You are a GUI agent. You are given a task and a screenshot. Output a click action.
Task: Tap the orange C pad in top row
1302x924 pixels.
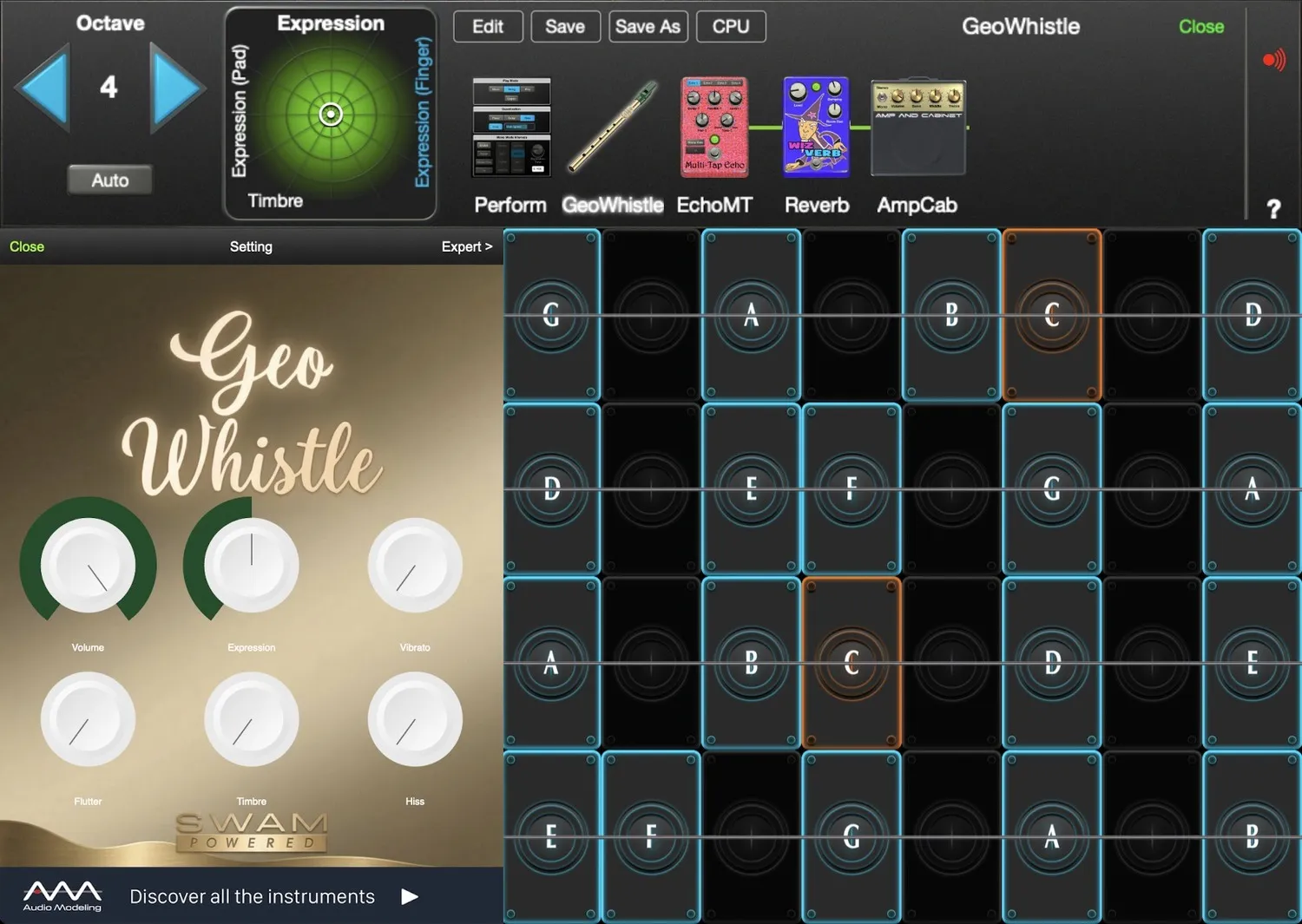click(1052, 315)
